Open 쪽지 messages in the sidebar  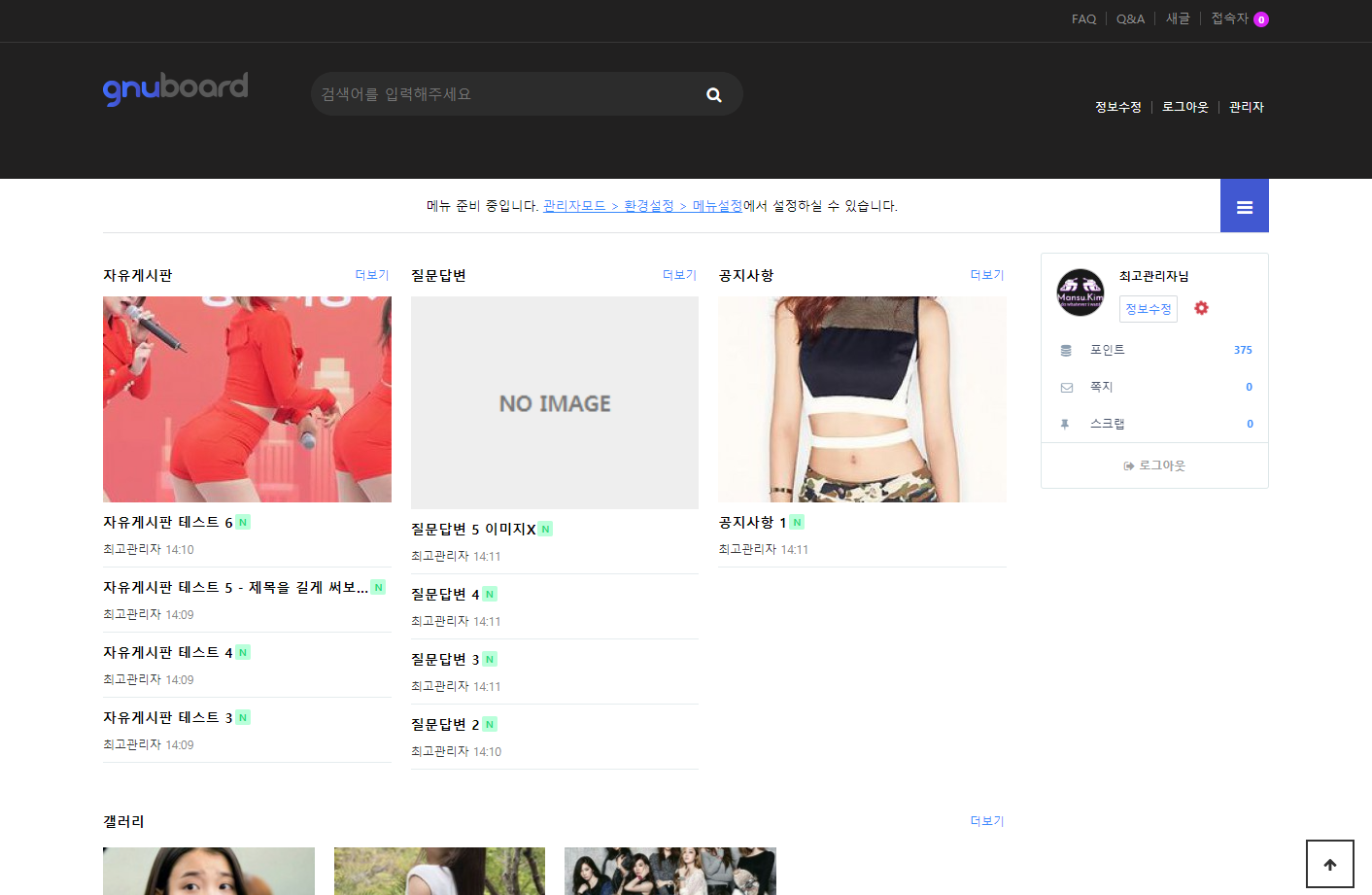[1101, 387]
